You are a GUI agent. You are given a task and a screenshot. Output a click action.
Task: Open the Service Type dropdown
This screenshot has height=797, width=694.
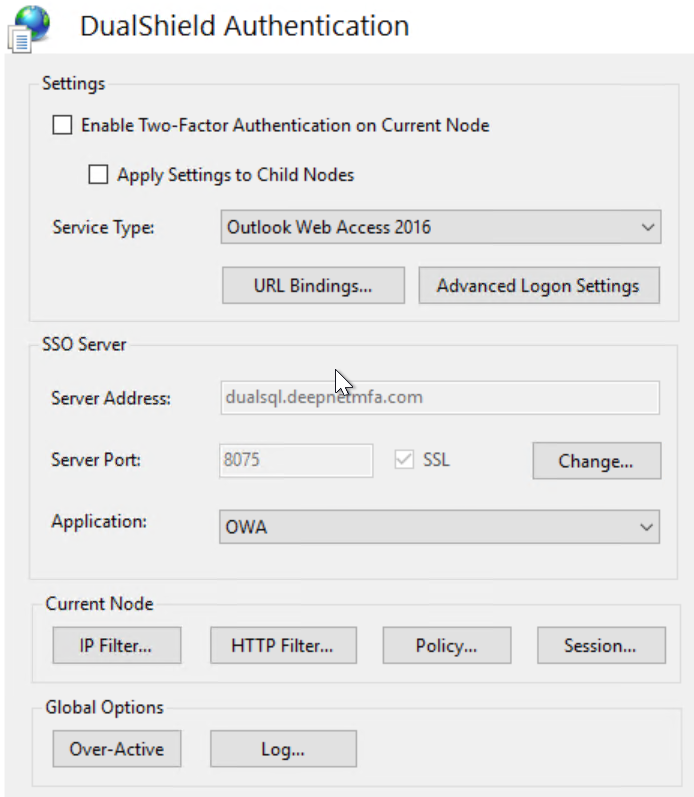click(x=647, y=227)
